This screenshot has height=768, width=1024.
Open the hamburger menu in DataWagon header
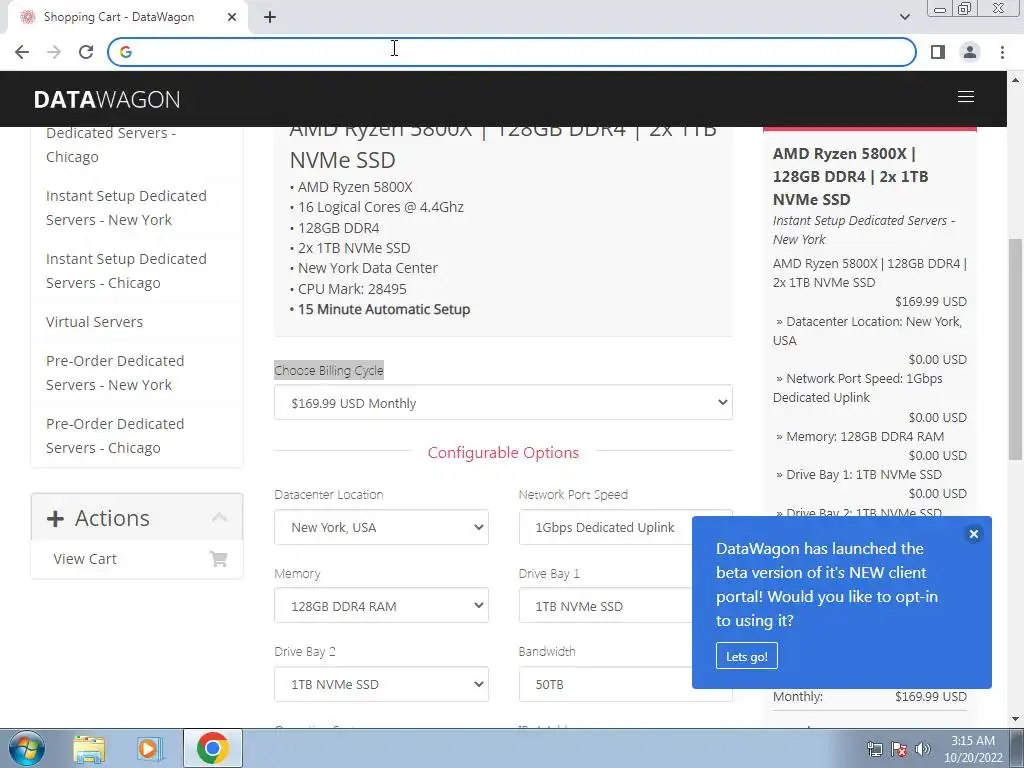[966, 97]
